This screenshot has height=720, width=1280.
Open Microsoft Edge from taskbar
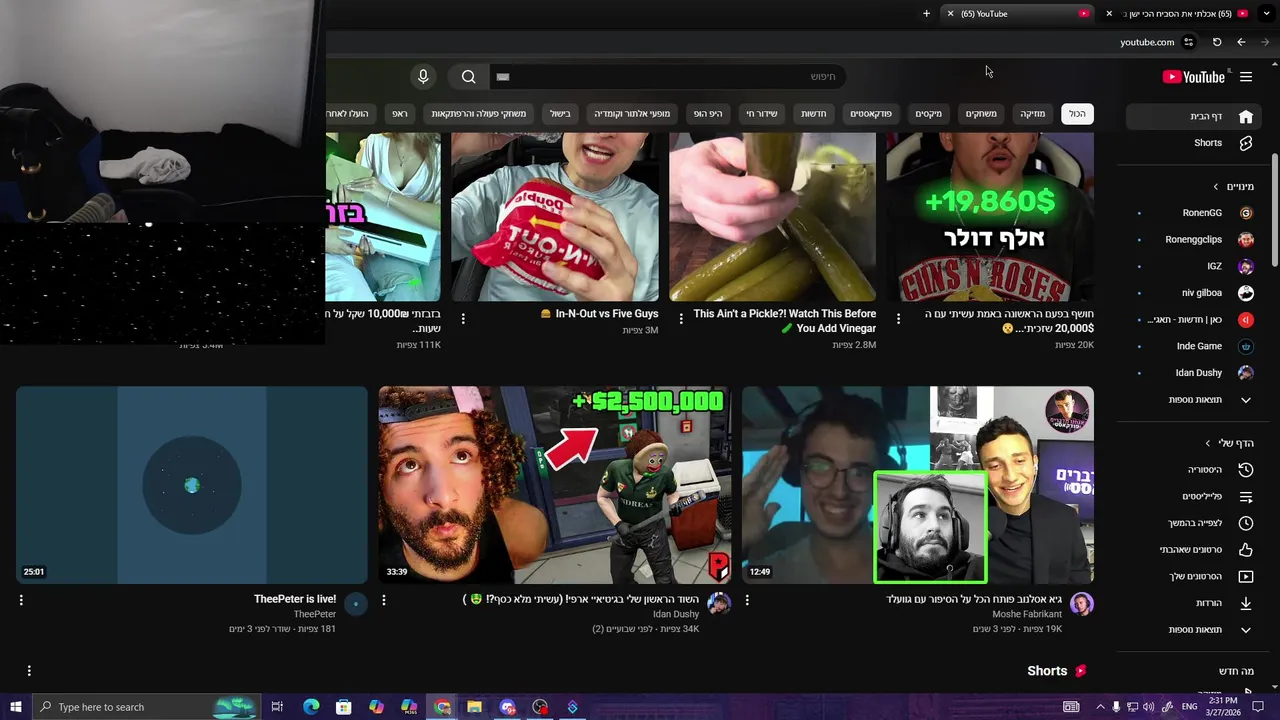(311, 707)
